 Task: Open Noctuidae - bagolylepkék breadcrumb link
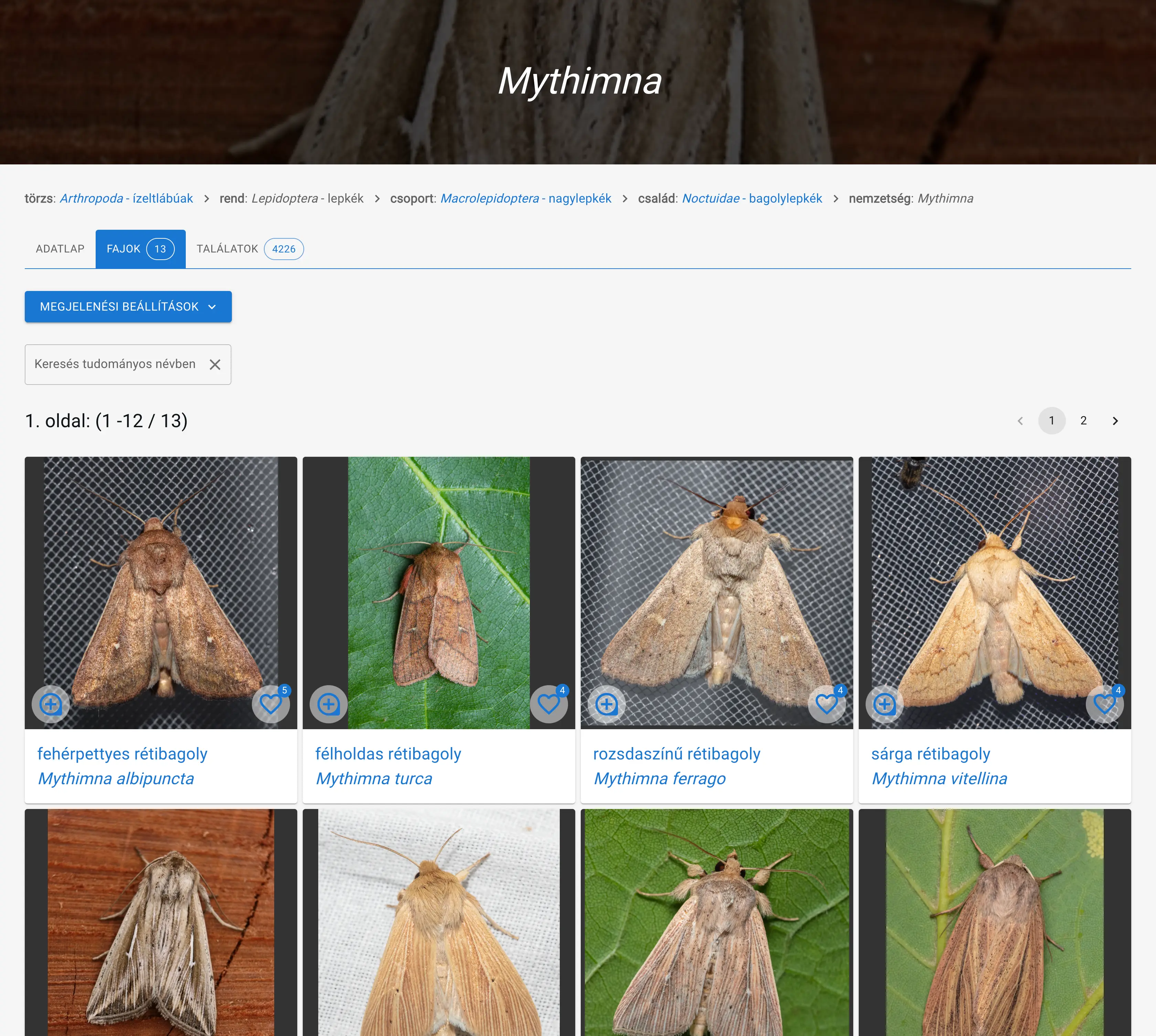coord(752,198)
